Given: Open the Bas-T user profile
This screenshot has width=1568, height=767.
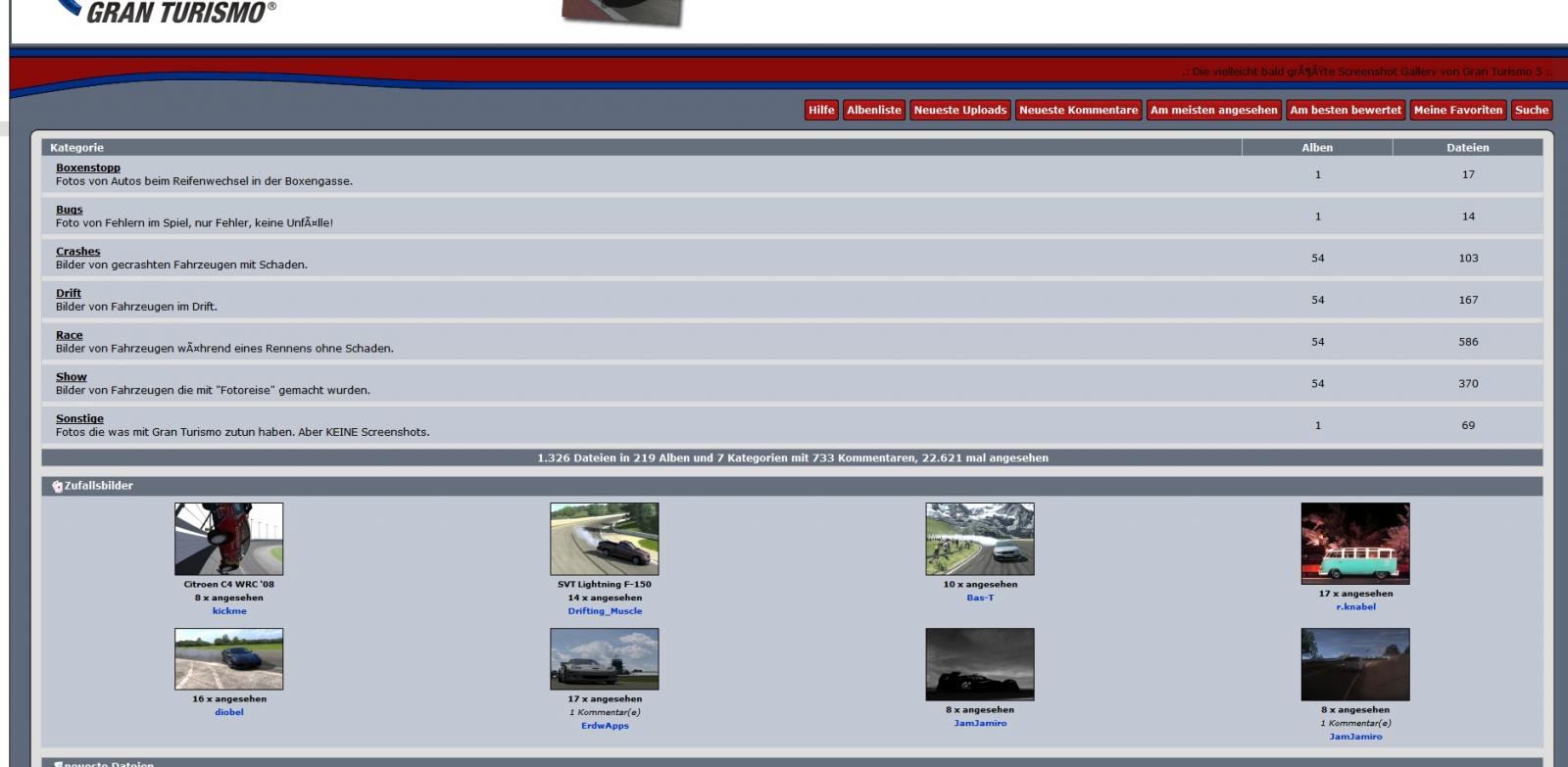Looking at the screenshot, I should pos(980,598).
